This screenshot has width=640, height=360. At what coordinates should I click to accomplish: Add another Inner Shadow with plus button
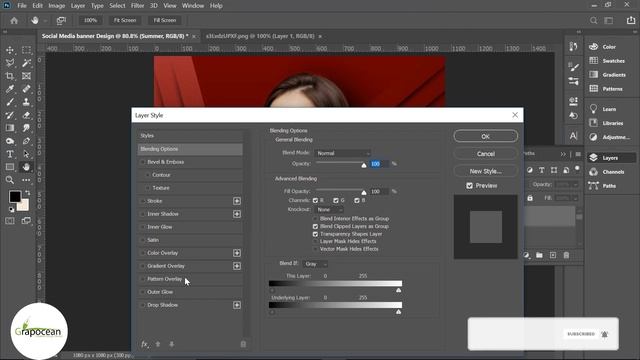point(237,214)
